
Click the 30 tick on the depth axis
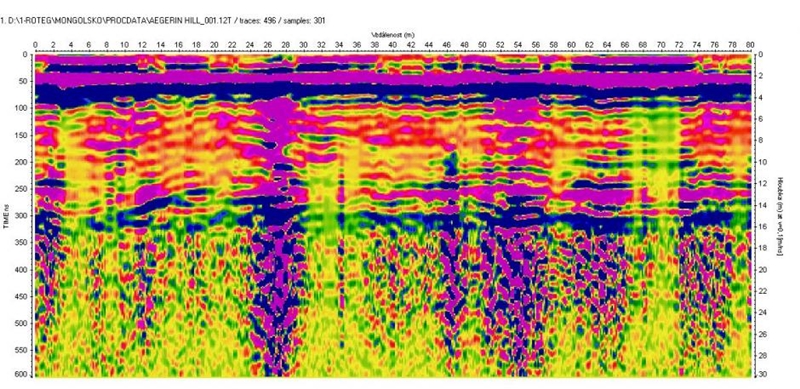tap(761, 375)
